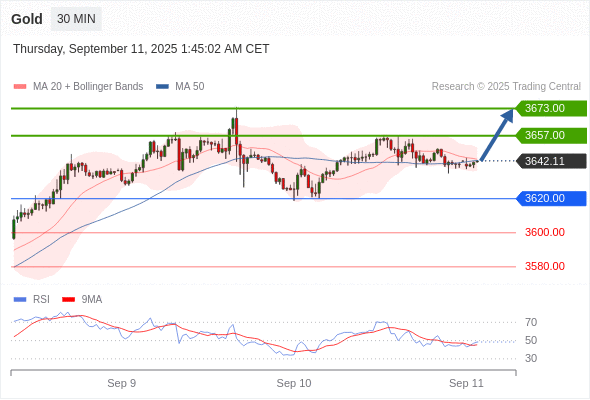Image resolution: width=590 pixels, height=400 pixels.
Task: Click the Gold instrument title
Action: (27, 19)
